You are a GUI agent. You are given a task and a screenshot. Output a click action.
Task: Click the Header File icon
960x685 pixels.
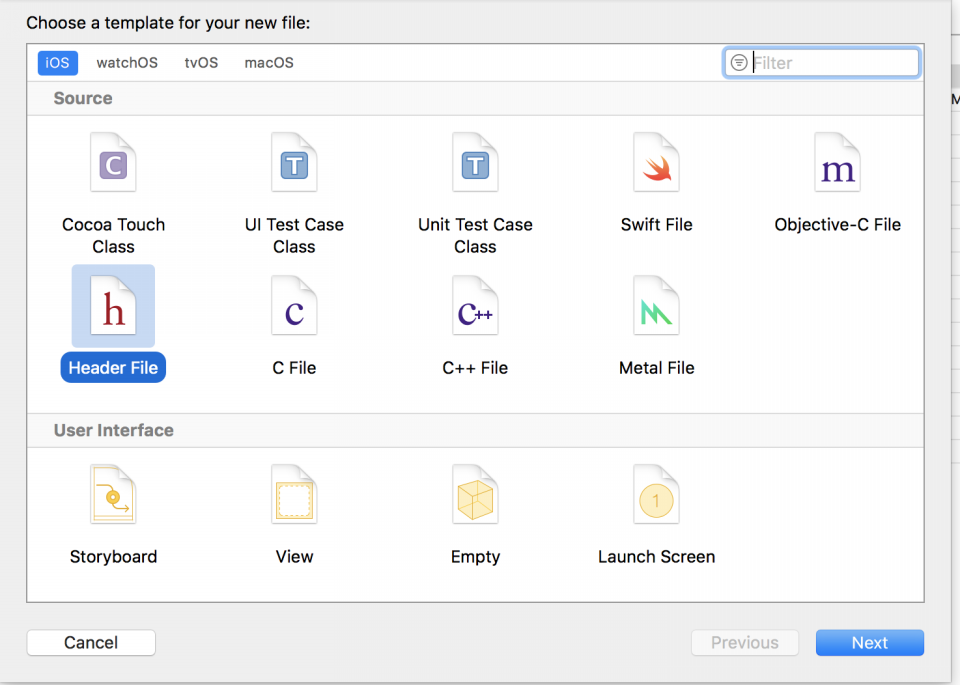pyautogui.click(x=113, y=305)
